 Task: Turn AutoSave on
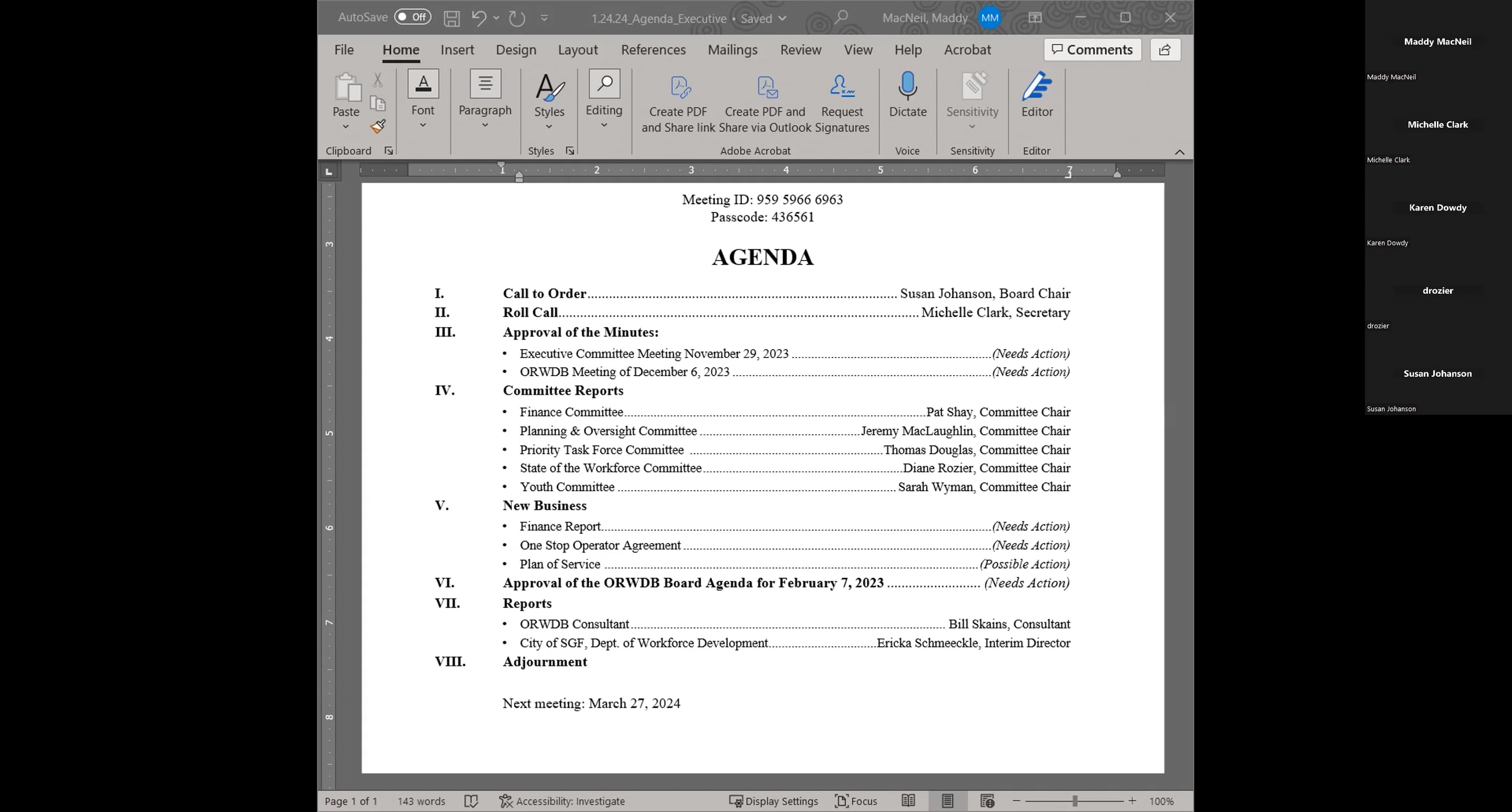pos(412,17)
